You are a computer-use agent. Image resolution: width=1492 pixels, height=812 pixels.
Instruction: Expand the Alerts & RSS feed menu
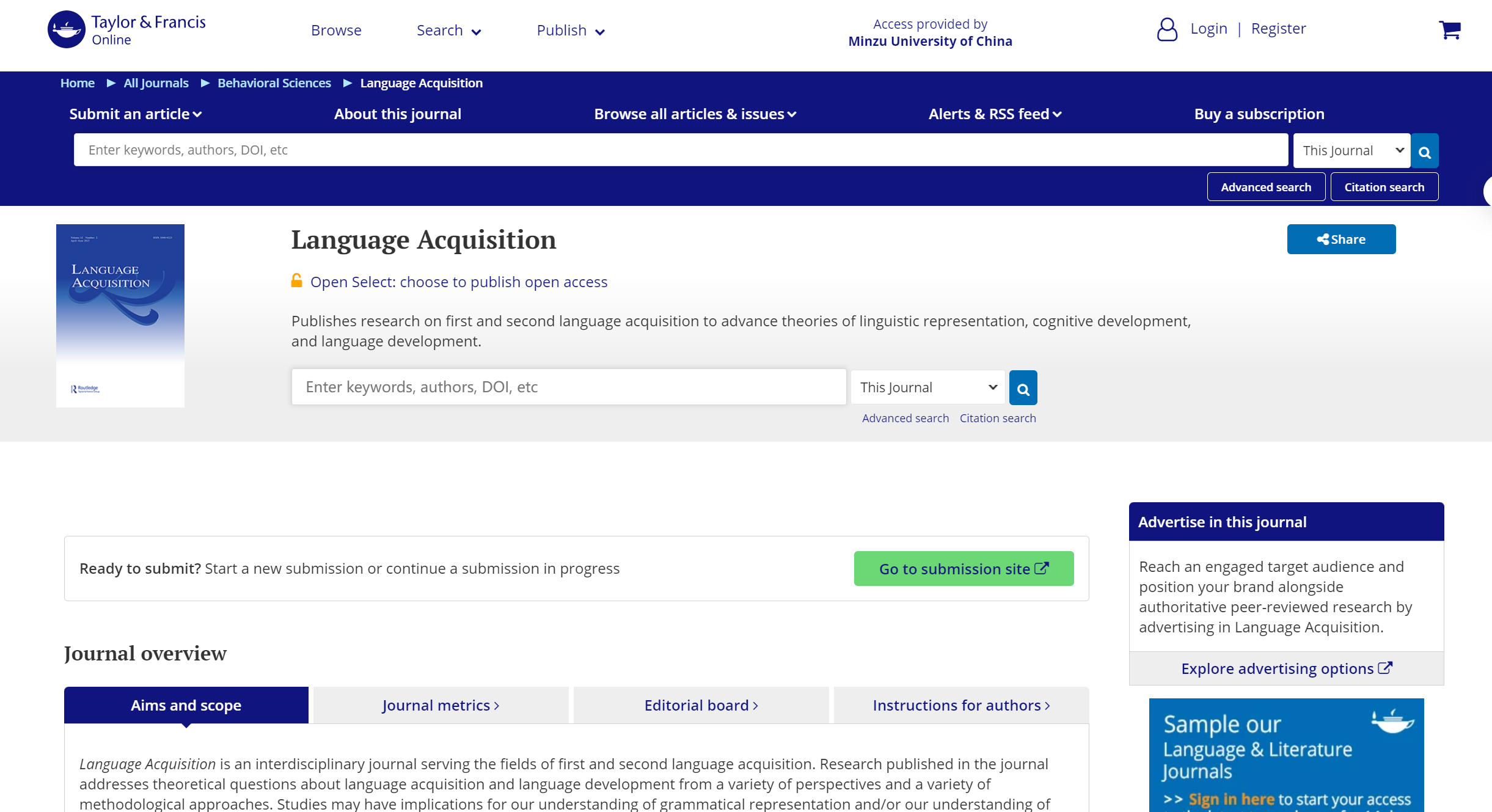(x=995, y=114)
